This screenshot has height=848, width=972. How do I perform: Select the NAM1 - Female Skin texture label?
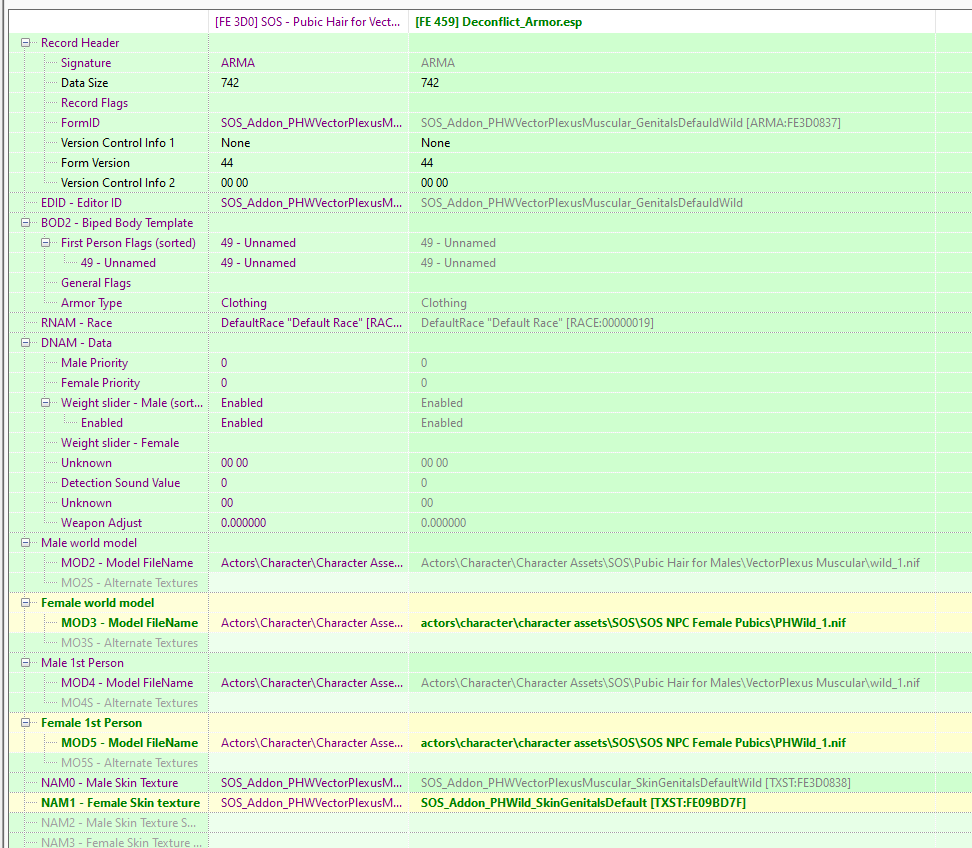(x=120, y=803)
